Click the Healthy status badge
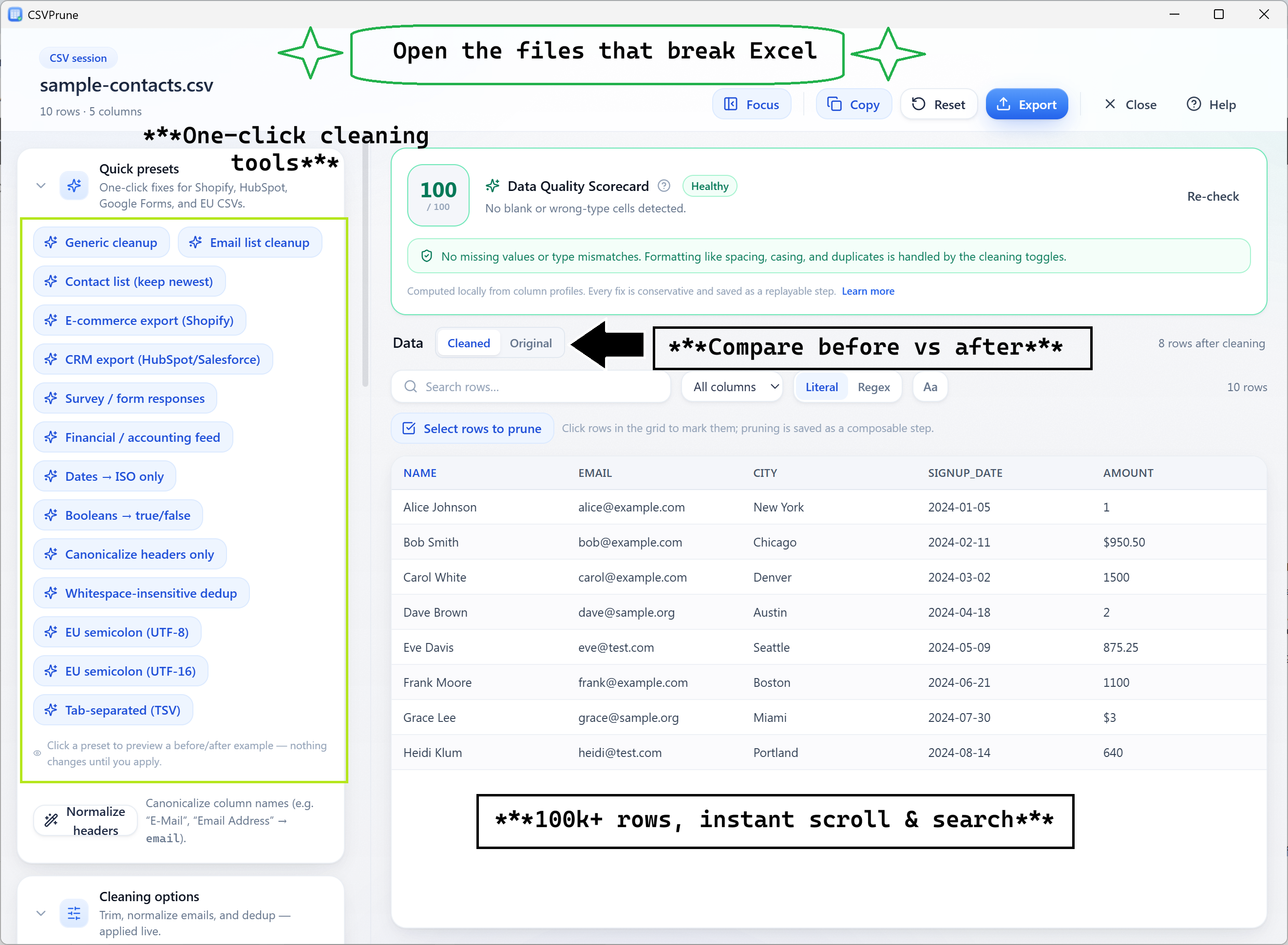Screen dimensions: 1288x945 coord(710,186)
